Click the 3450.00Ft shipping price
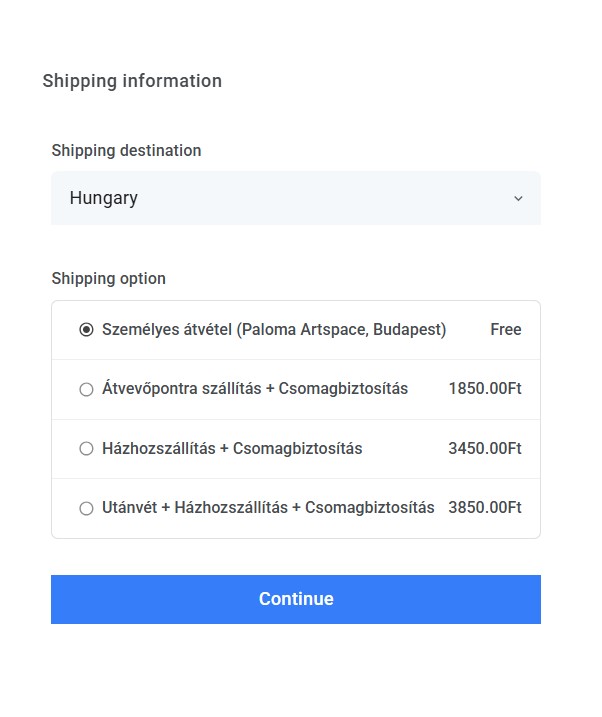Image resolution: width=602 pixels, height=717 pixels. pyautogui.click(x=485, y=449)
